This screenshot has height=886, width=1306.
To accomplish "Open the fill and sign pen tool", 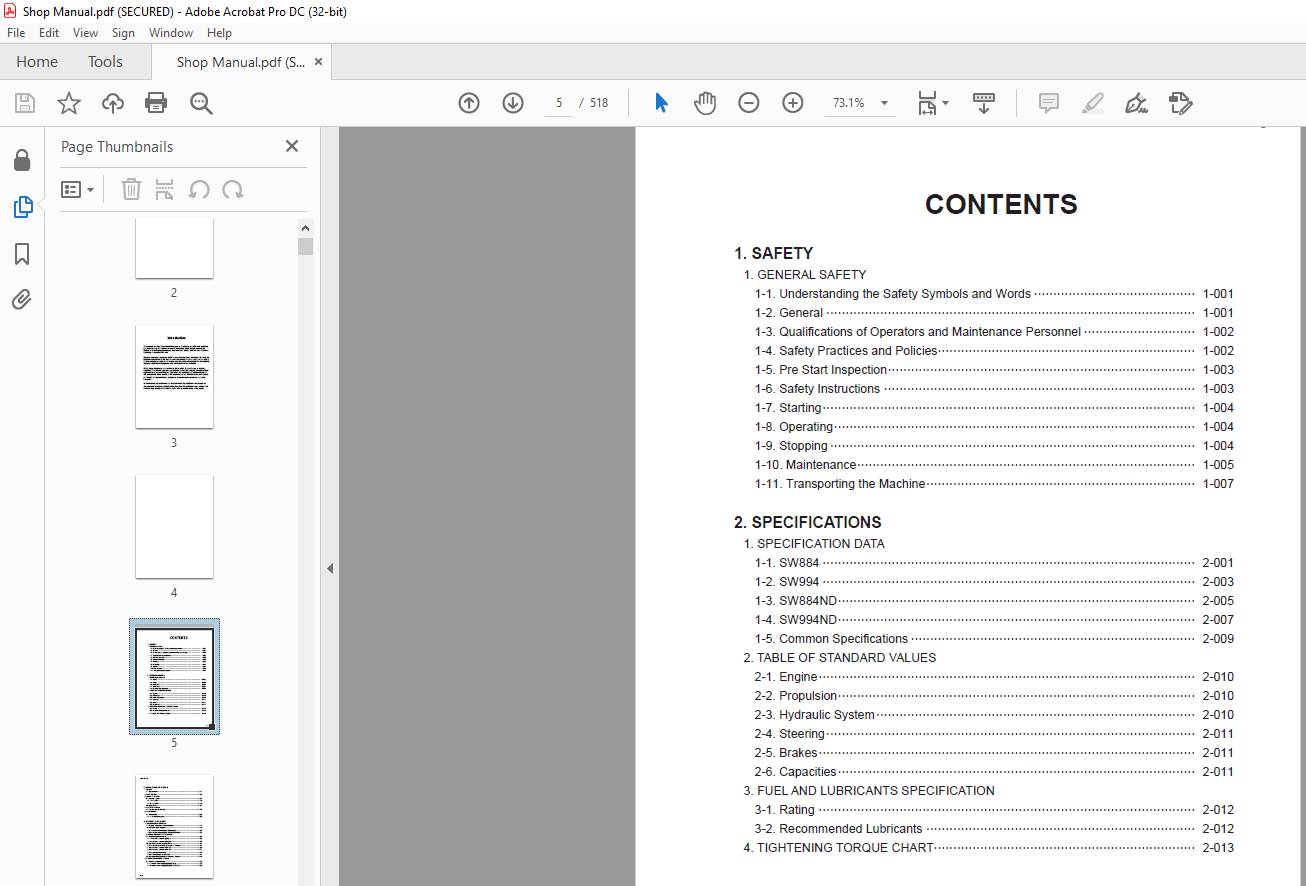I will point(1136,103).
